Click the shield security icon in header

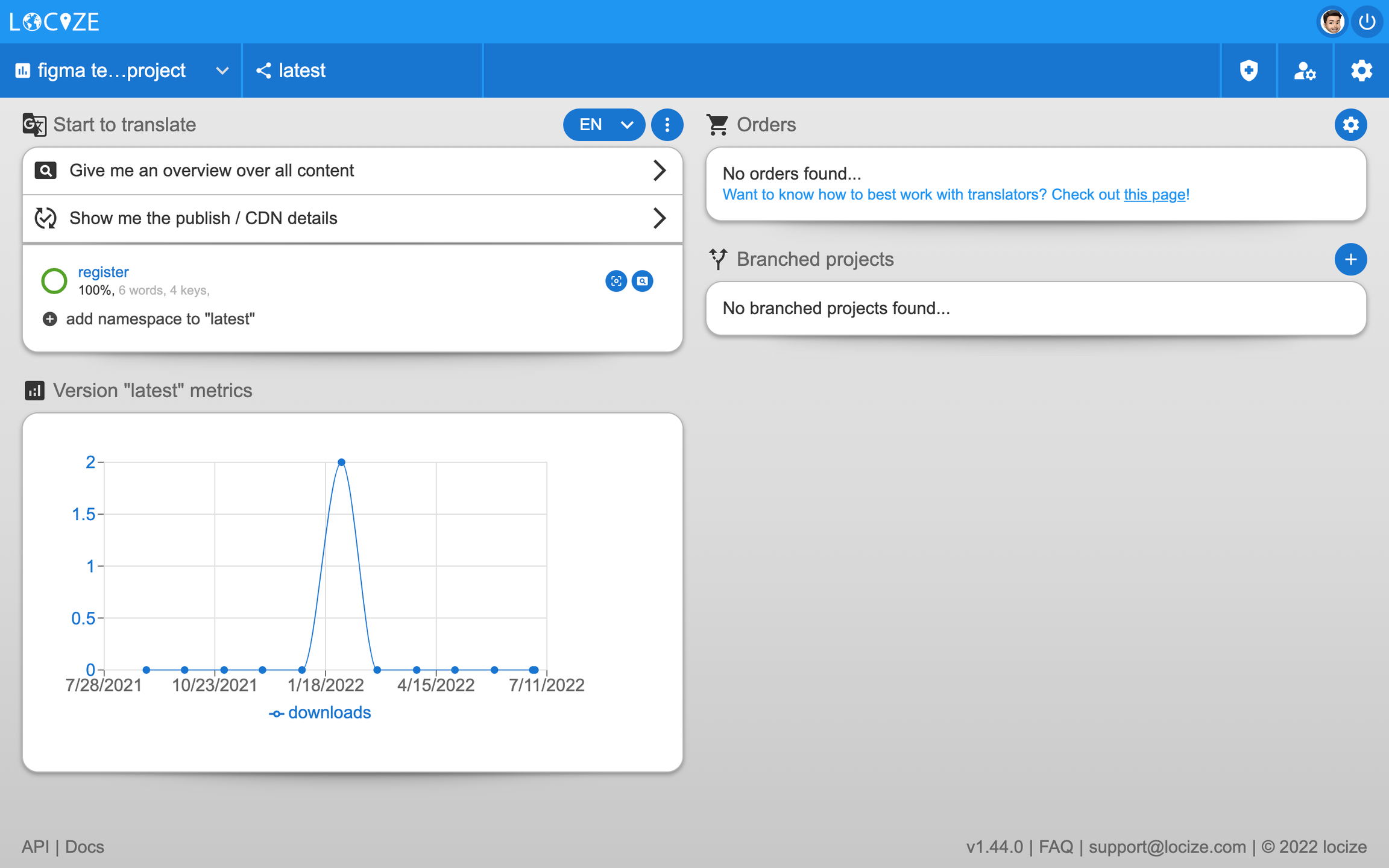pyautogui.click(x=1249, y=71)
